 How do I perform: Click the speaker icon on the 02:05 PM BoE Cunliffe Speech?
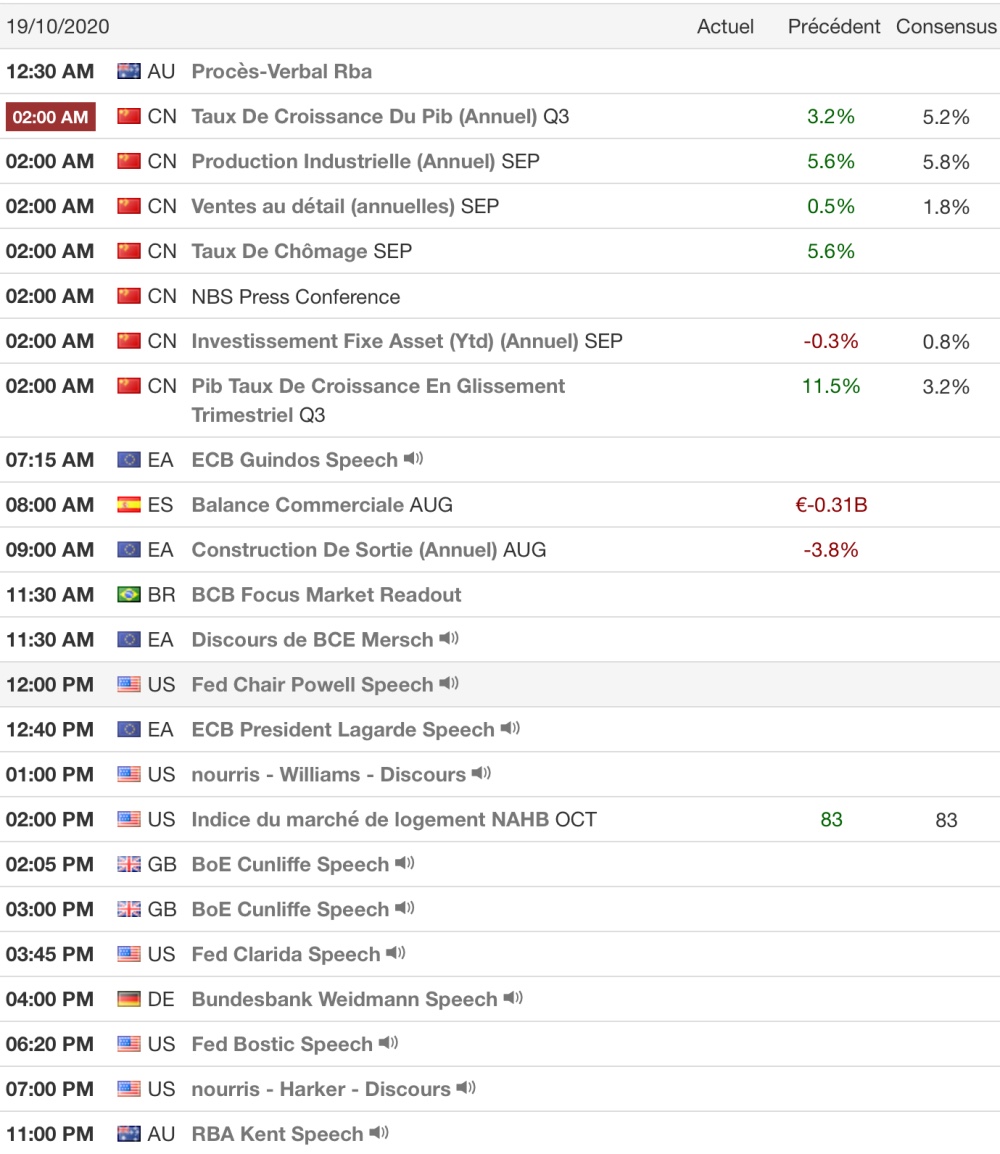pyautogui.click(x=405, y=863)
